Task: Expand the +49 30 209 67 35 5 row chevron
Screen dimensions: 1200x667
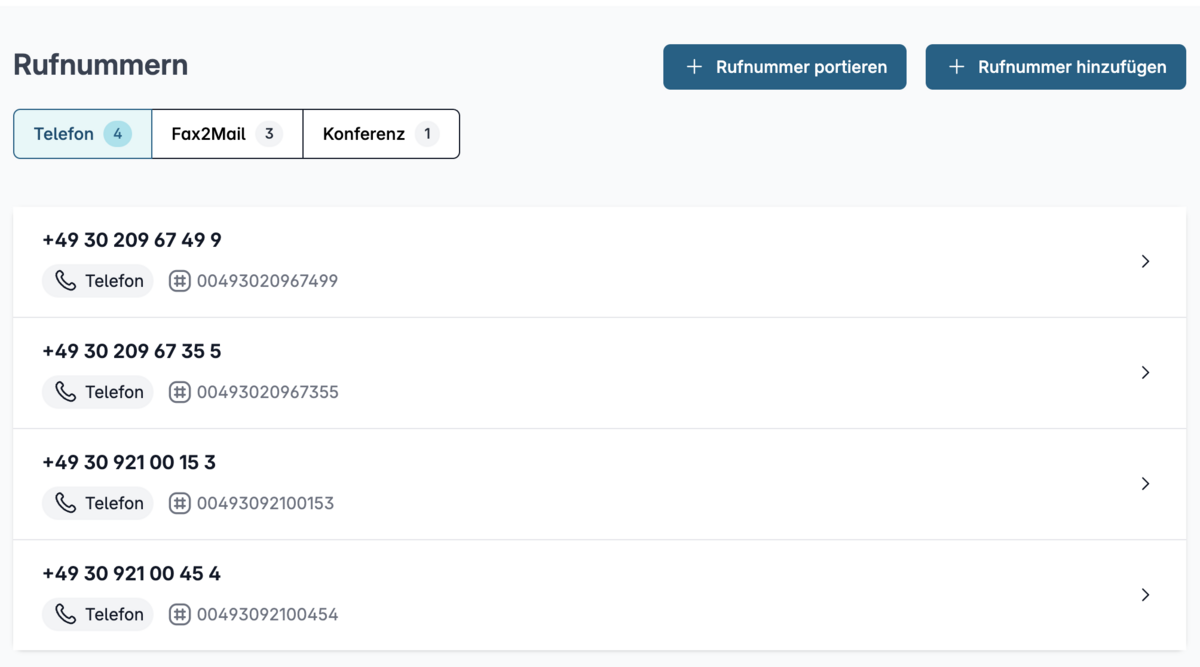Action: tap(1145, 373)
